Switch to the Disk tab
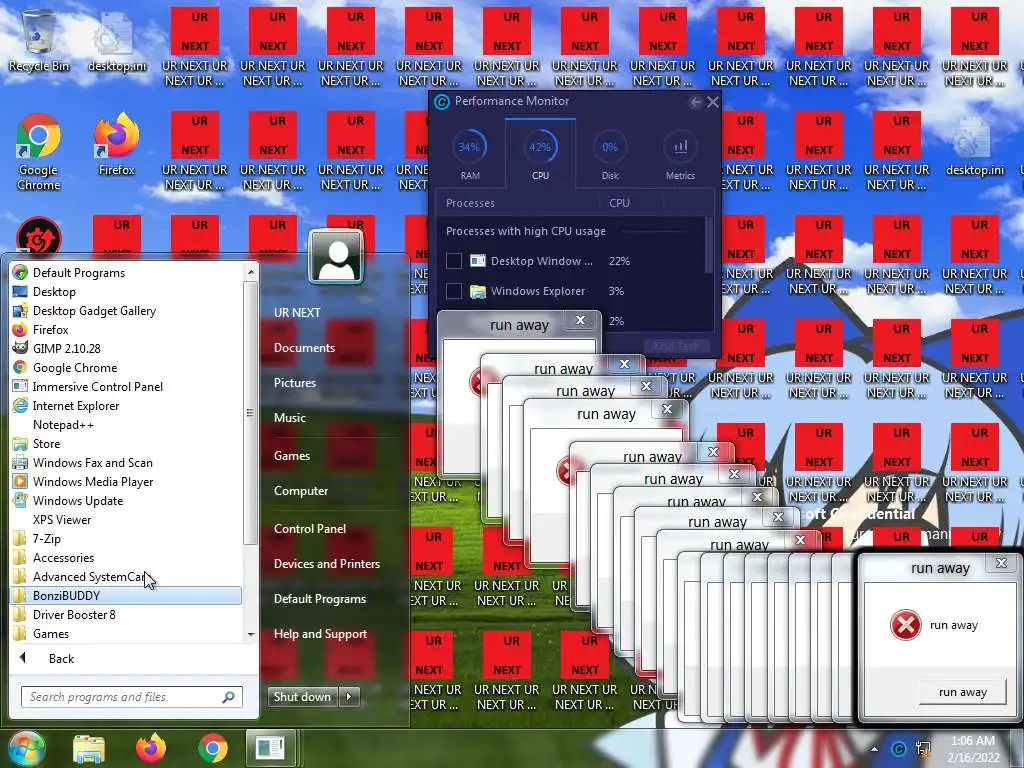1024x768 pixels. tap(610, 155)
